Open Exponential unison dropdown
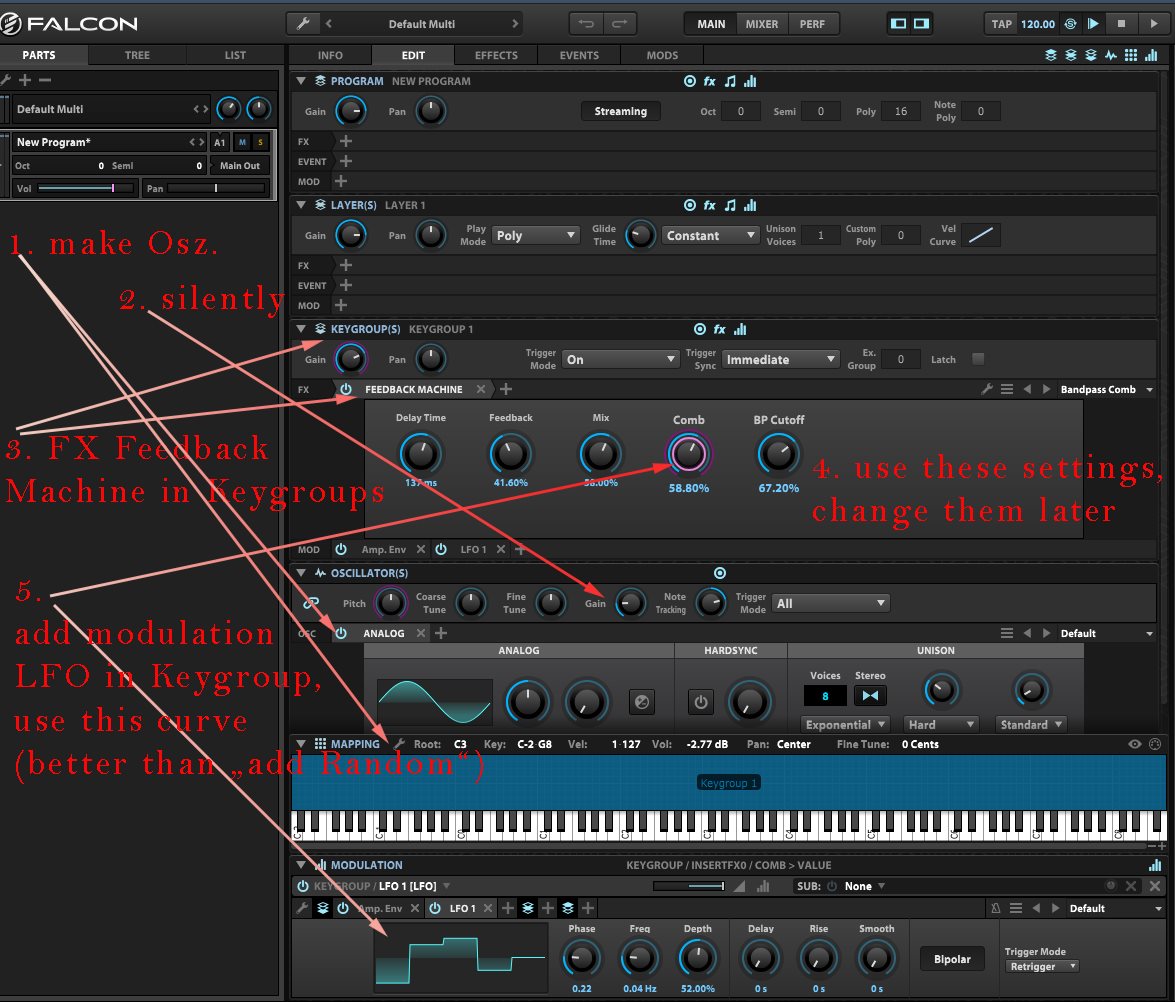The height and width of the screenshot is (1002, 1175). tap(845, 724)
